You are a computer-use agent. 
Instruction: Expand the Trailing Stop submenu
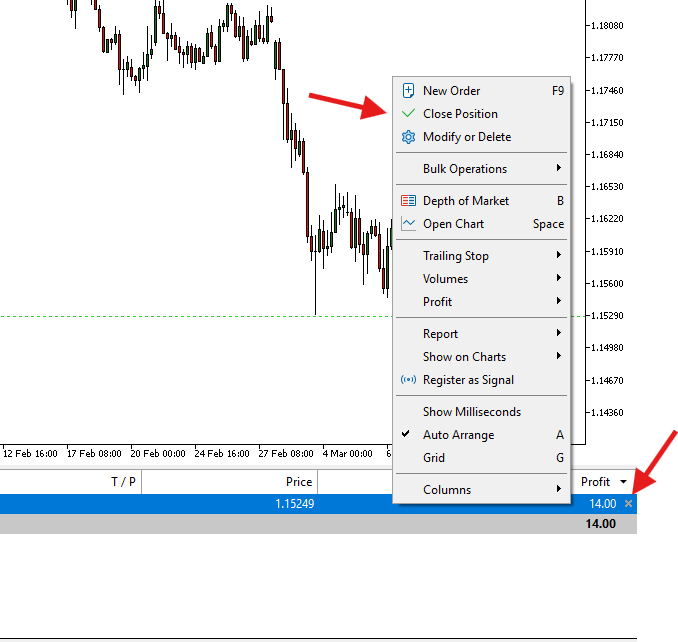(x=482, y=256)
